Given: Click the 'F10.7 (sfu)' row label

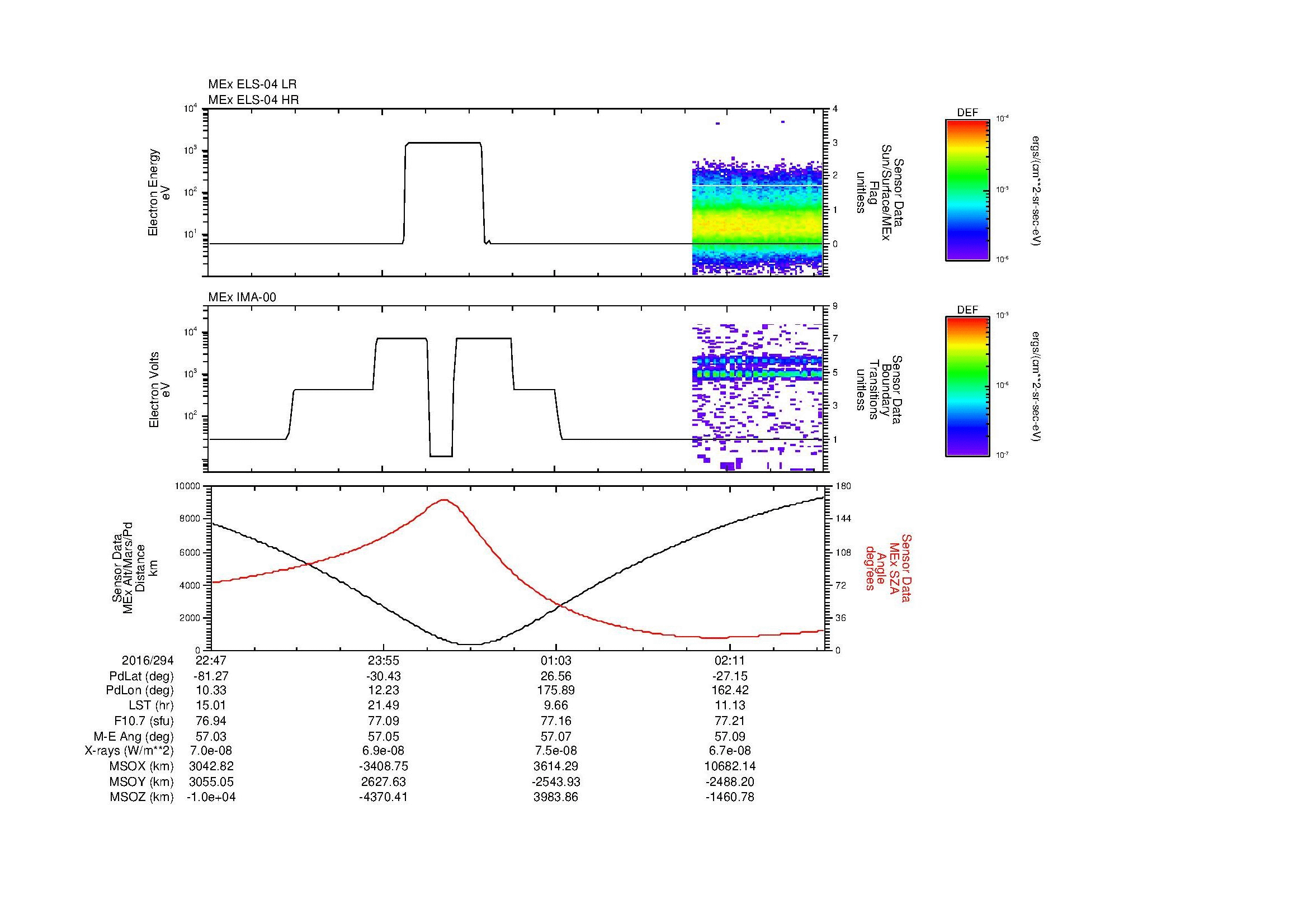Looking at the screenshot, I should click(x=144, y=721).
